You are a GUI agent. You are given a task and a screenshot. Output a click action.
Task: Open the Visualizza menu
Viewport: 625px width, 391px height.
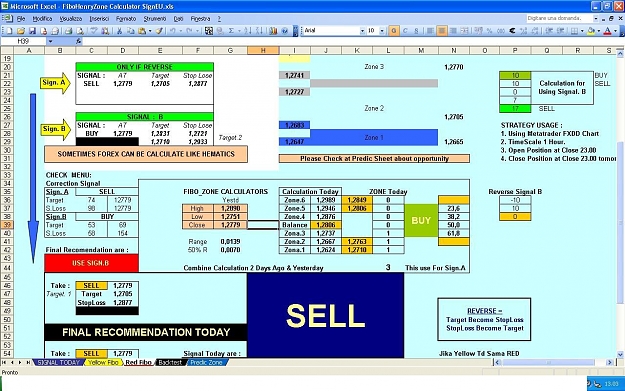pos(71,19)
